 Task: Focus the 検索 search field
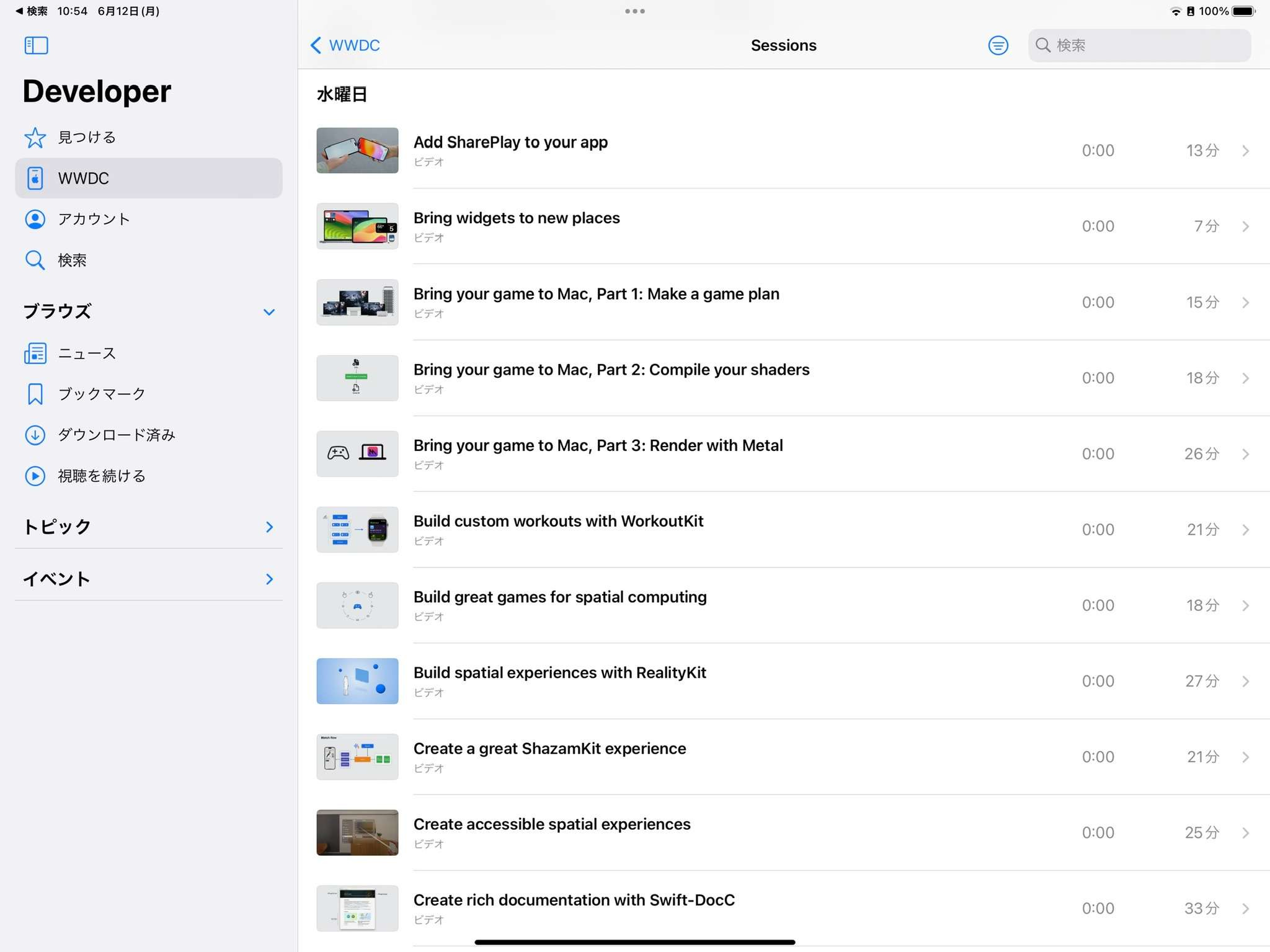click(1139, 45)
